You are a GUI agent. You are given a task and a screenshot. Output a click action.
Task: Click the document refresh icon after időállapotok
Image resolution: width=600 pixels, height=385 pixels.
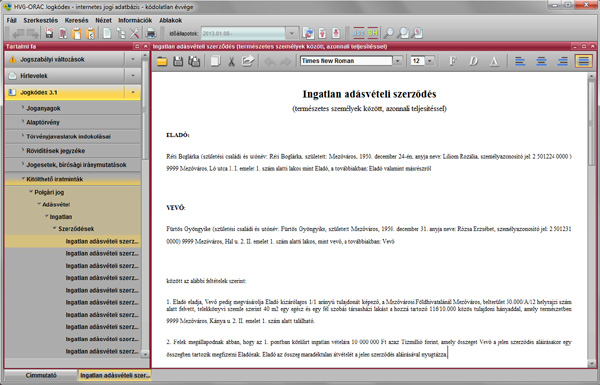308,33
